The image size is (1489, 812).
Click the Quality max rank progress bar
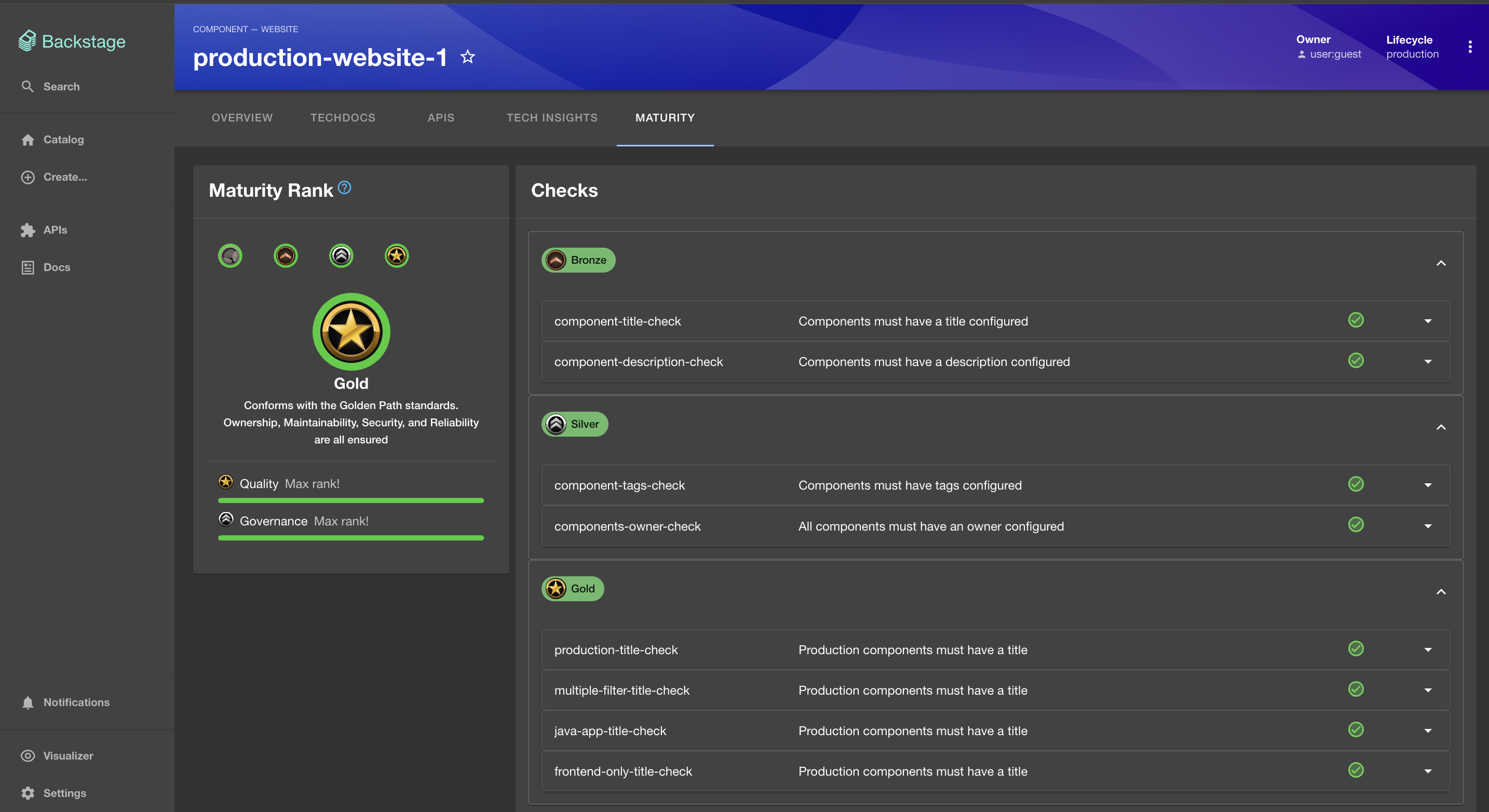coord(350,500)
